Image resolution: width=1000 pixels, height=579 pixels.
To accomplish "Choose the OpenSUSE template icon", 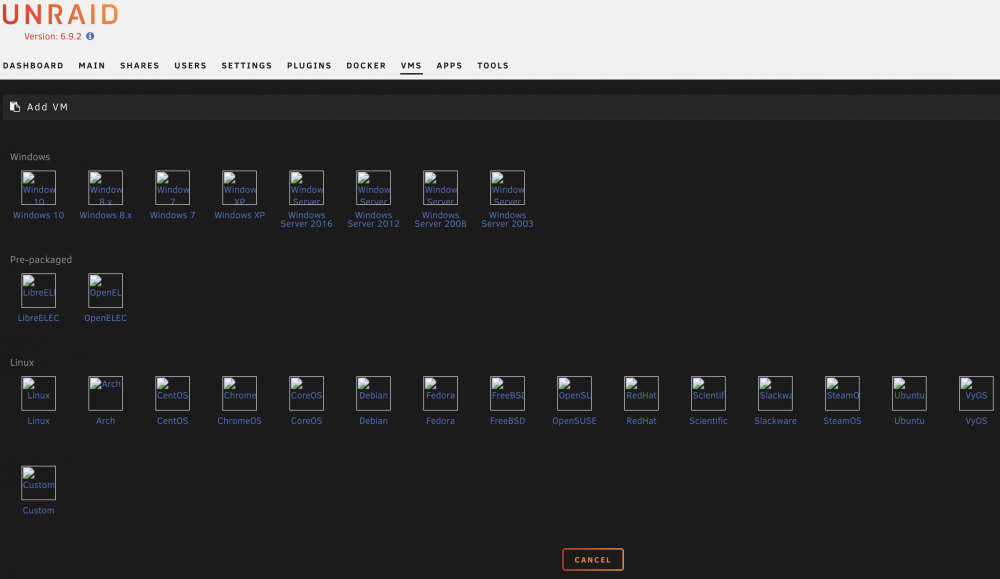I will (x=574, y=393).
